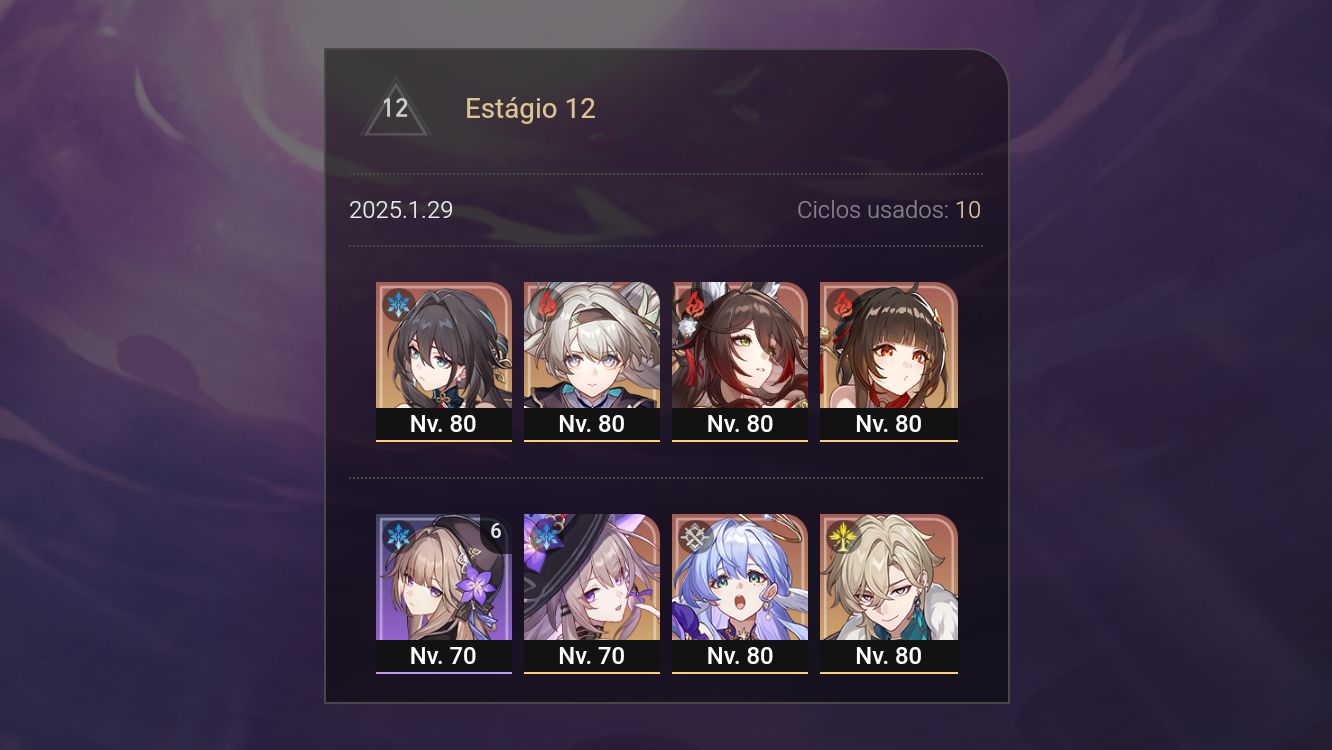Click the Estágio 12 title text
The width and height of the screenshot is (1332, 750).
tap(530, 109)
